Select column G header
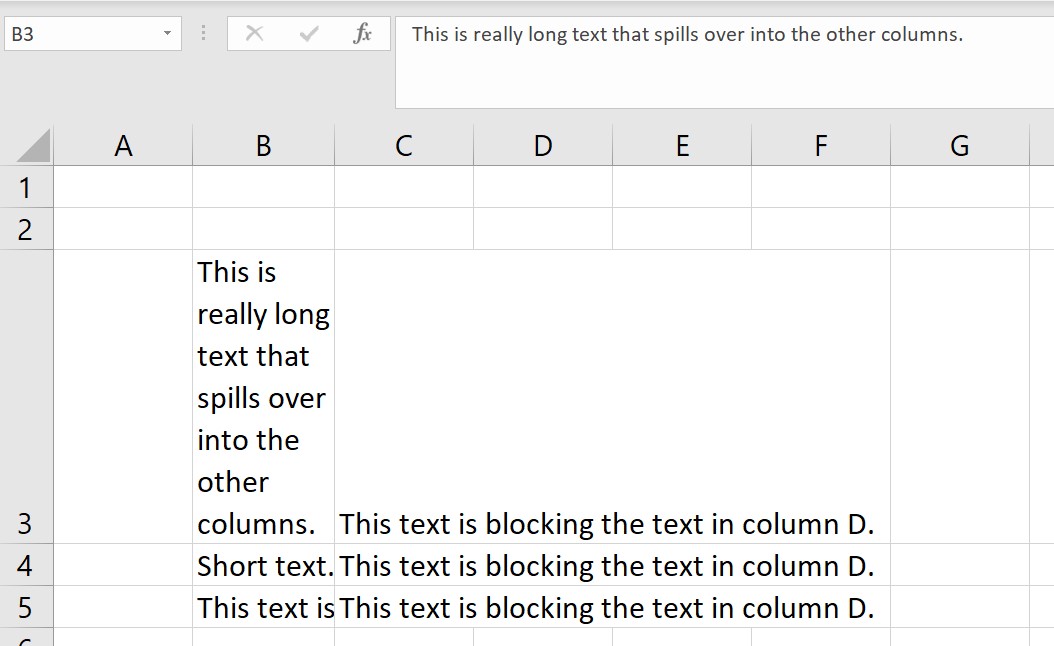Image resolution: width=1054 pixels, height=646 pixels. 959,145
